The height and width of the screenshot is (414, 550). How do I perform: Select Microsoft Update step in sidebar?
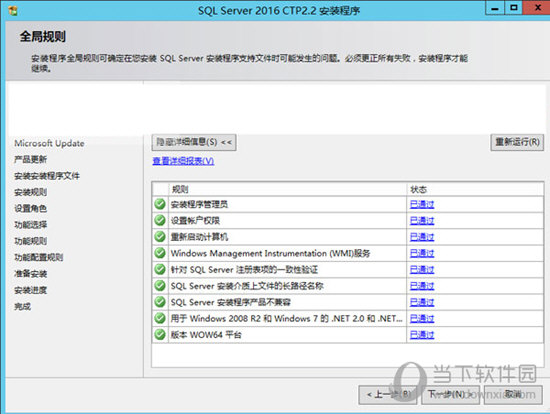coord(49,143)
